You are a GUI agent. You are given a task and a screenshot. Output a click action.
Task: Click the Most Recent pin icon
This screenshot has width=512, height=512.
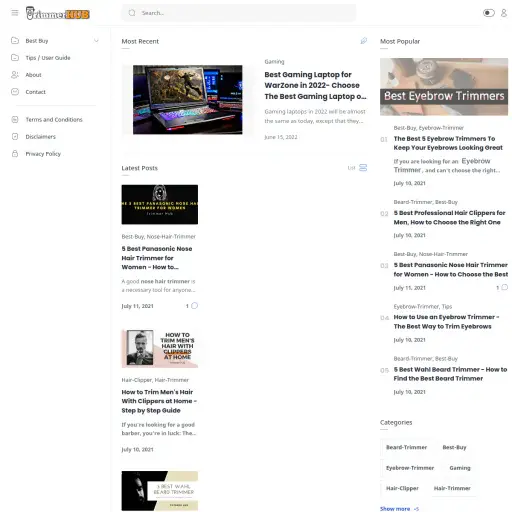point(363,41)
